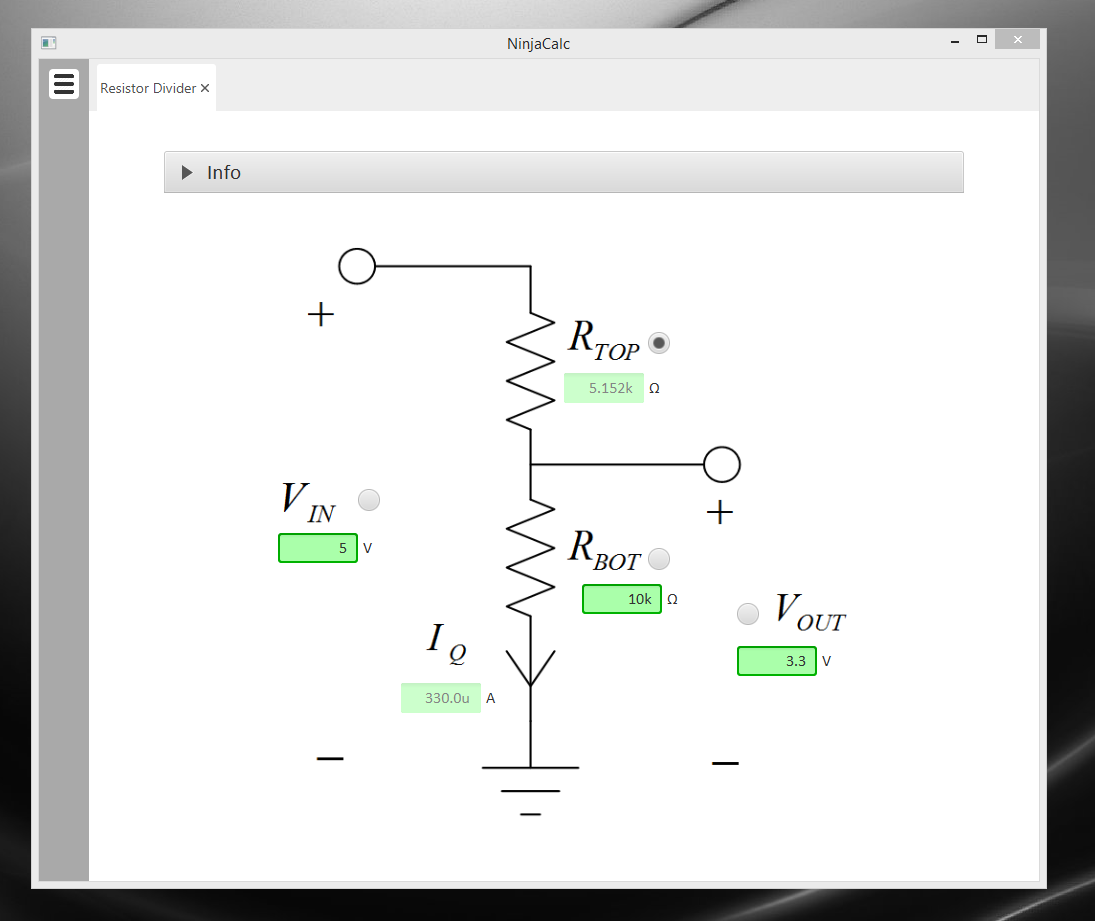
Task: Click the NinjaCalc app icon in title bar
Action: pos(48,43)
